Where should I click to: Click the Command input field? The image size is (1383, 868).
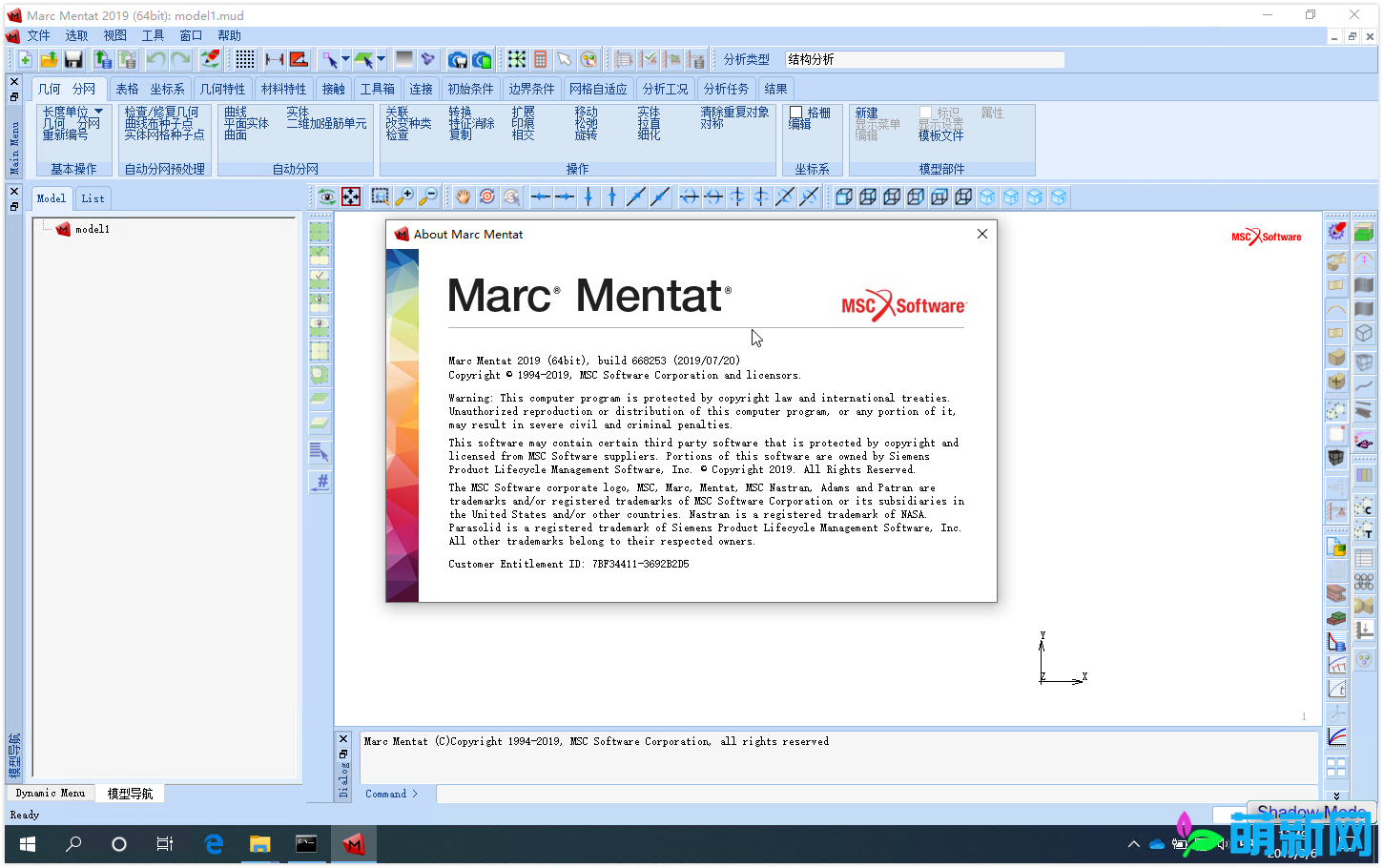(x=877, y=794)
